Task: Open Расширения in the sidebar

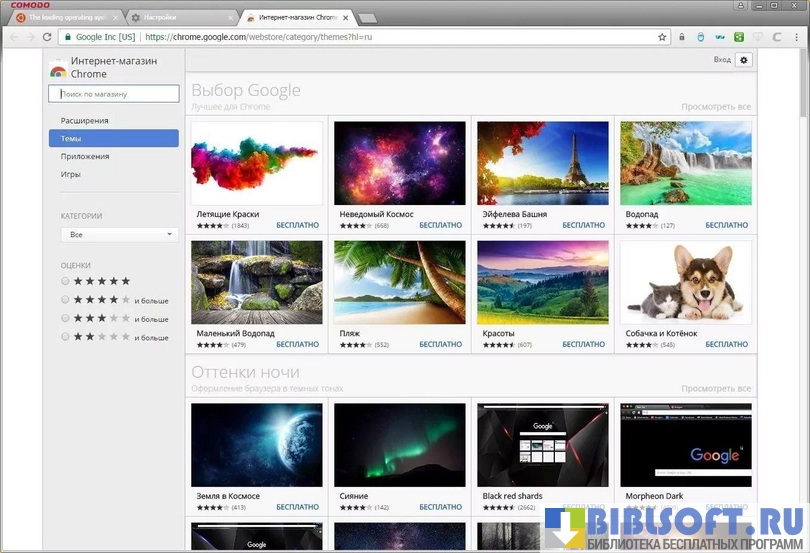Action: [85, 121]
